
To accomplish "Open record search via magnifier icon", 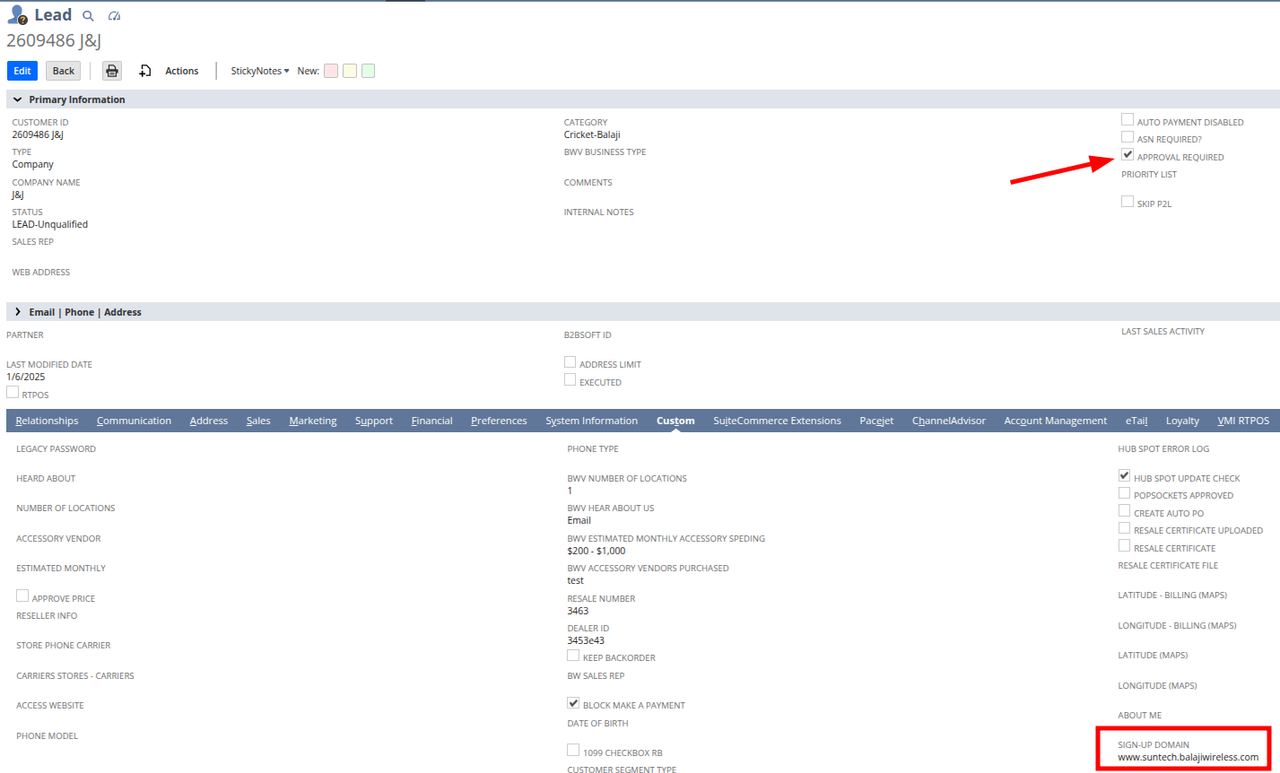I will 88,16.
